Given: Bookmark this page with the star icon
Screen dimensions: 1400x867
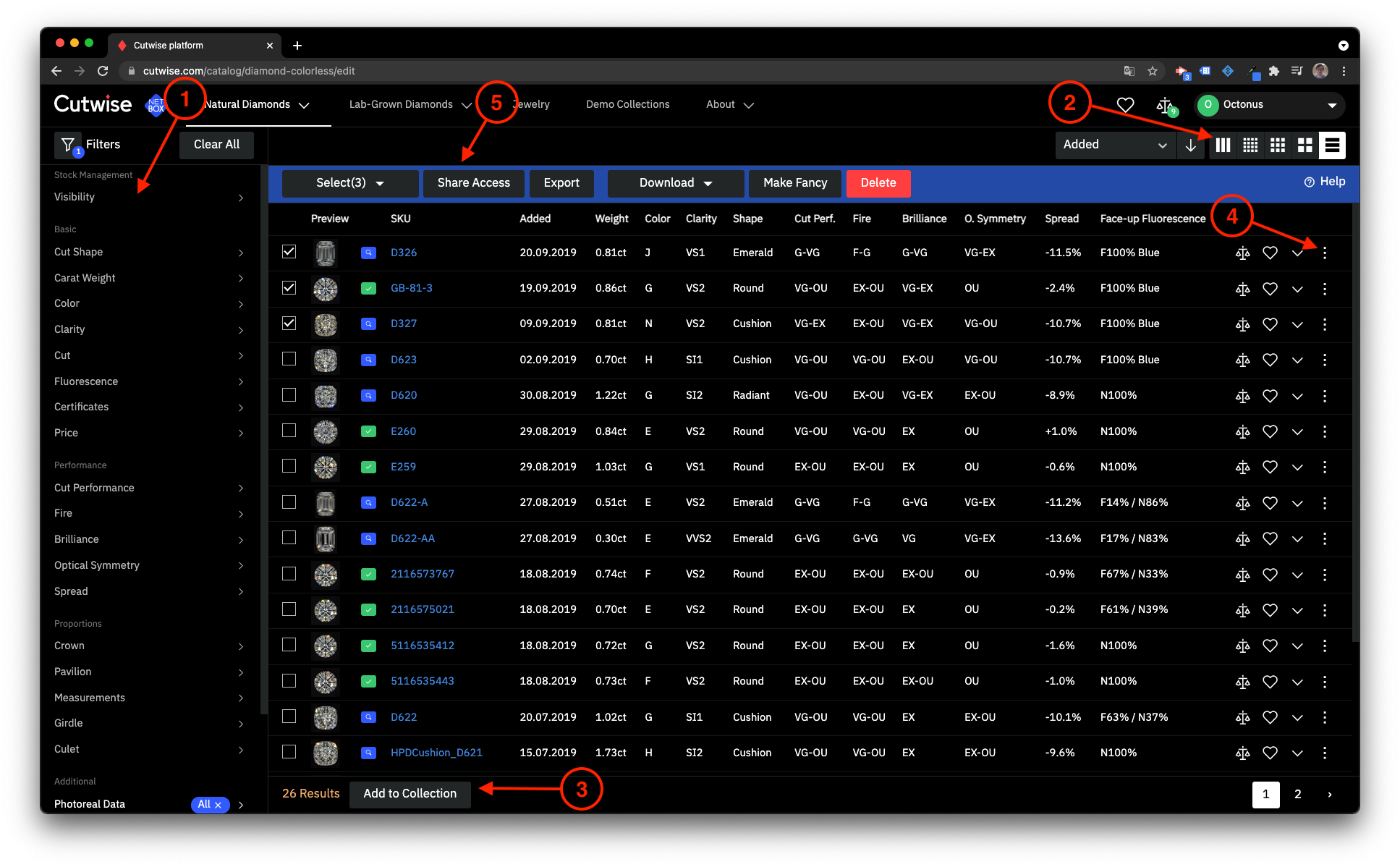Looking at the screenshot, I should (1153, 71).
